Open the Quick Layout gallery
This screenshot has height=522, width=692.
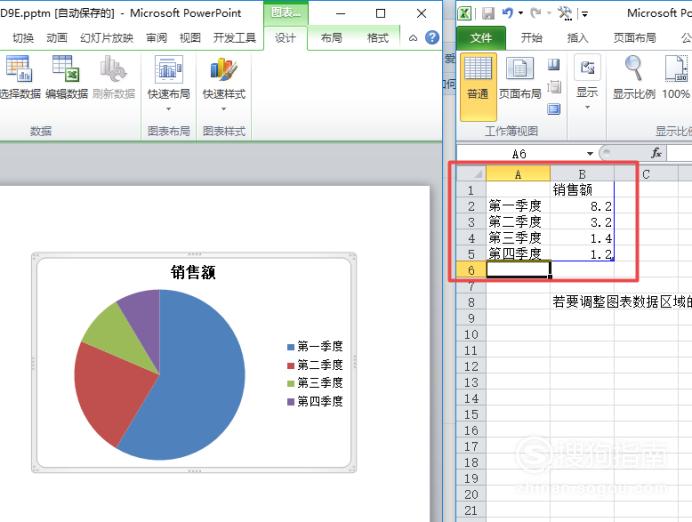coord(169,83)
